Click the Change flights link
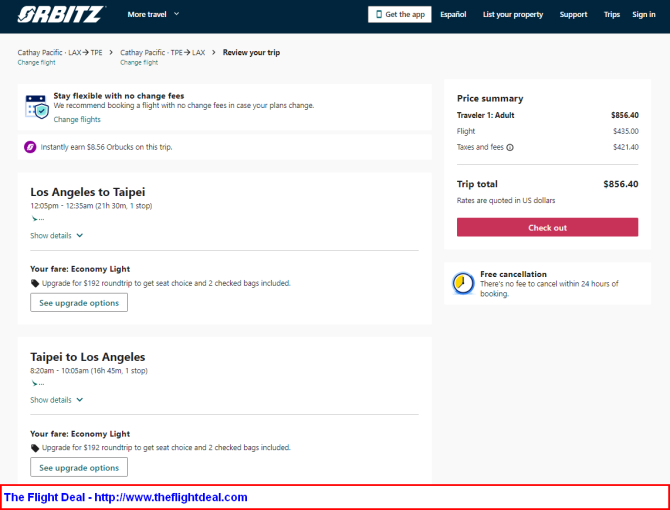The width and height of the screenshot is (670, 510). [x=77, y=120]
